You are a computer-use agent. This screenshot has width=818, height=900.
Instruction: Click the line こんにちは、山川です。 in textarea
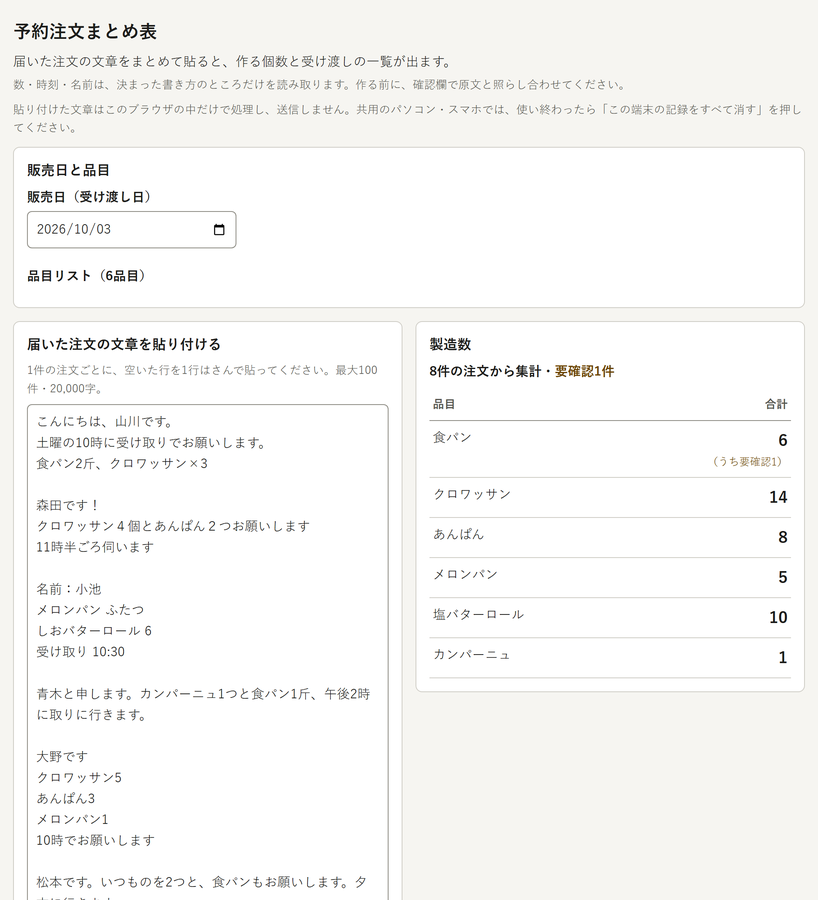pyautogui.click(x=105, y=422)
